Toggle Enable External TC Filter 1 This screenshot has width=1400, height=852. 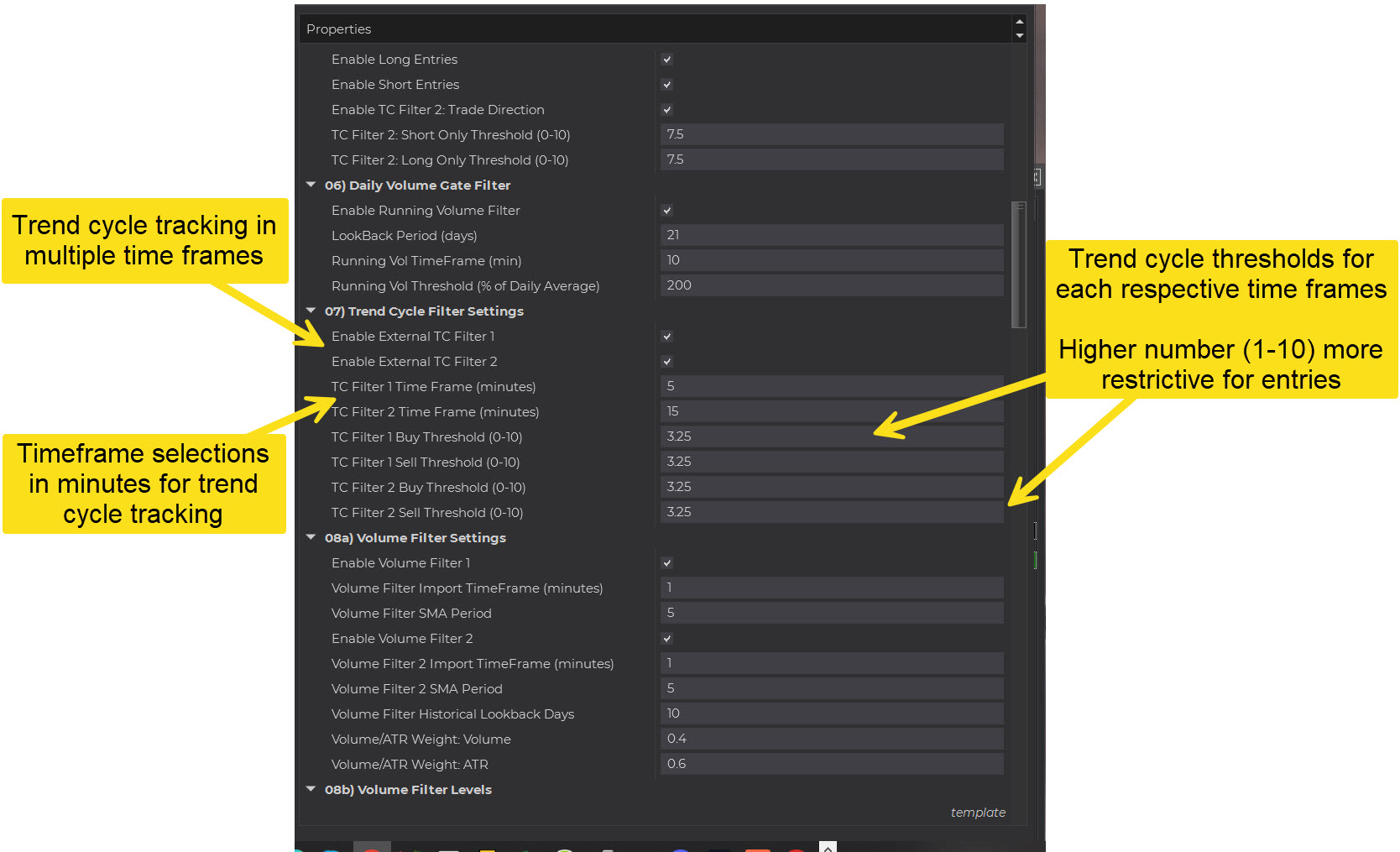667,337
